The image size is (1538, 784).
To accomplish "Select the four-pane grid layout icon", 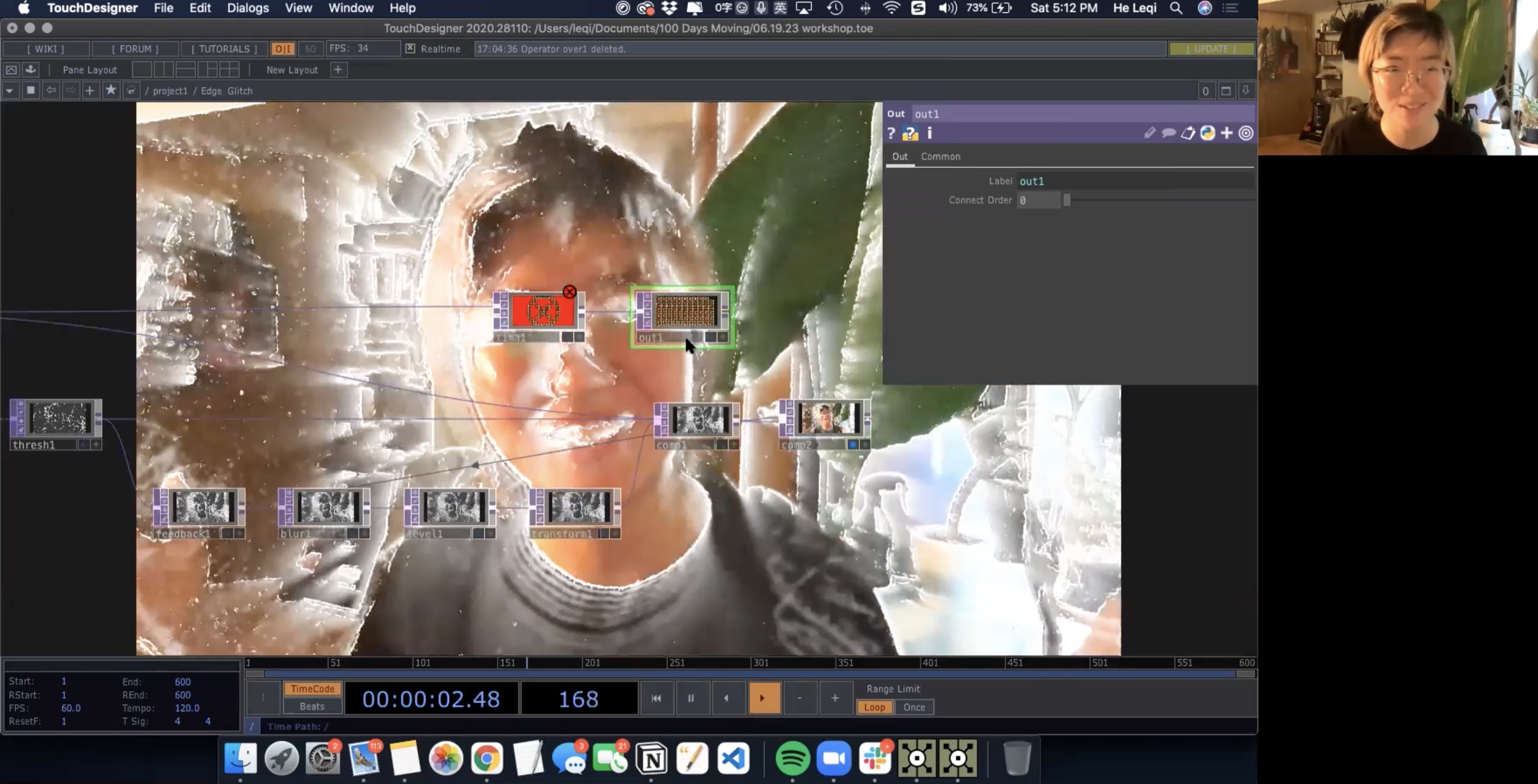I will coord(229,69).
